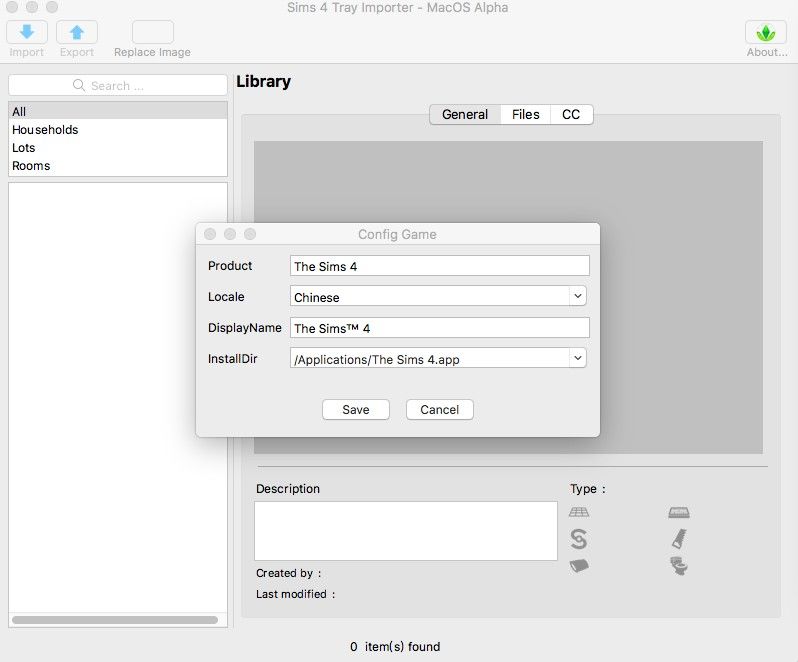Click the lot grid type icon
The width and height of the screenshot is (798, 662).
[579, 512]
